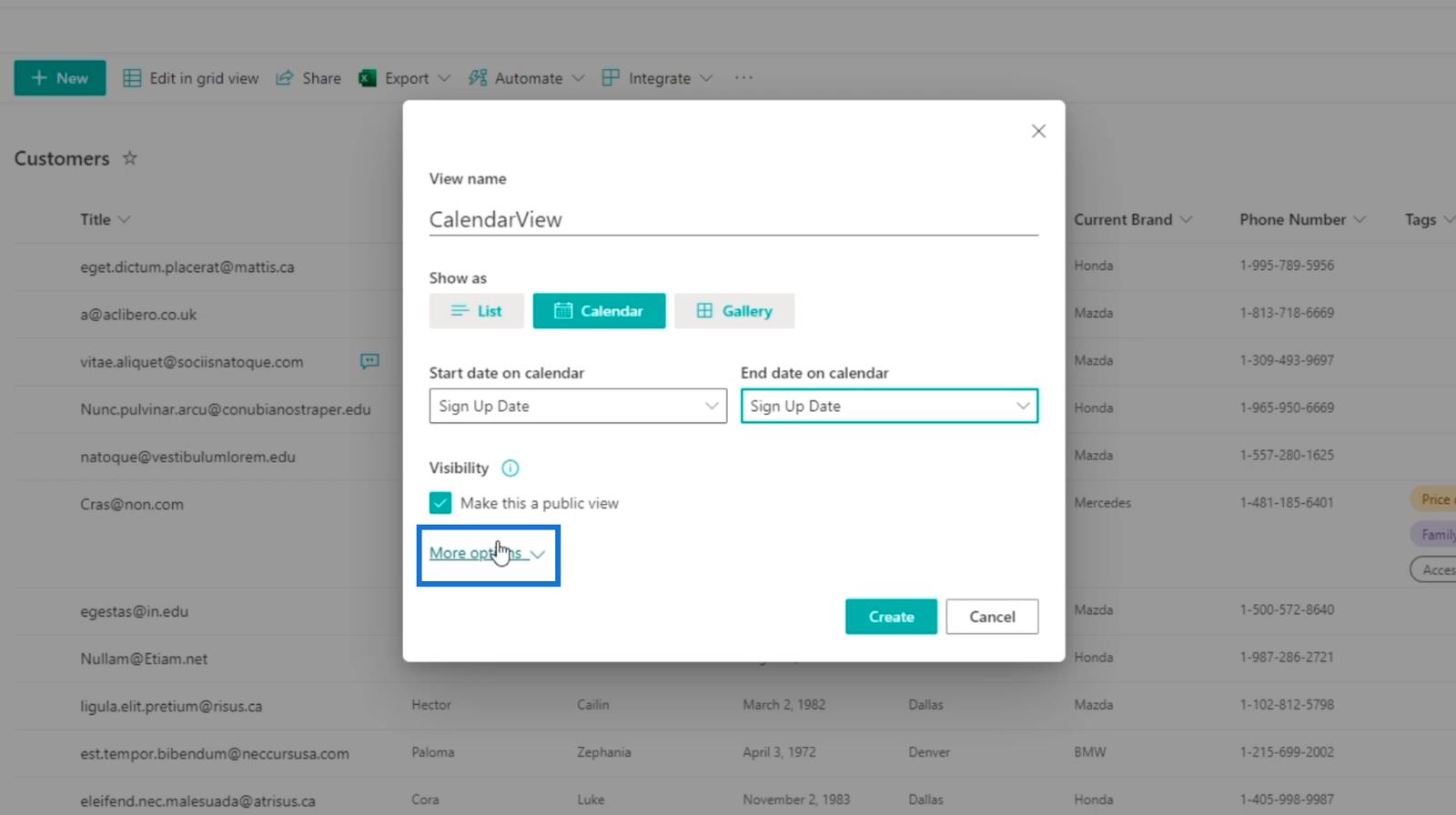The width and height of the screenshot is (1456, 815).
Task: Close the create view dialog
Action: click(x=1038, y=131)
